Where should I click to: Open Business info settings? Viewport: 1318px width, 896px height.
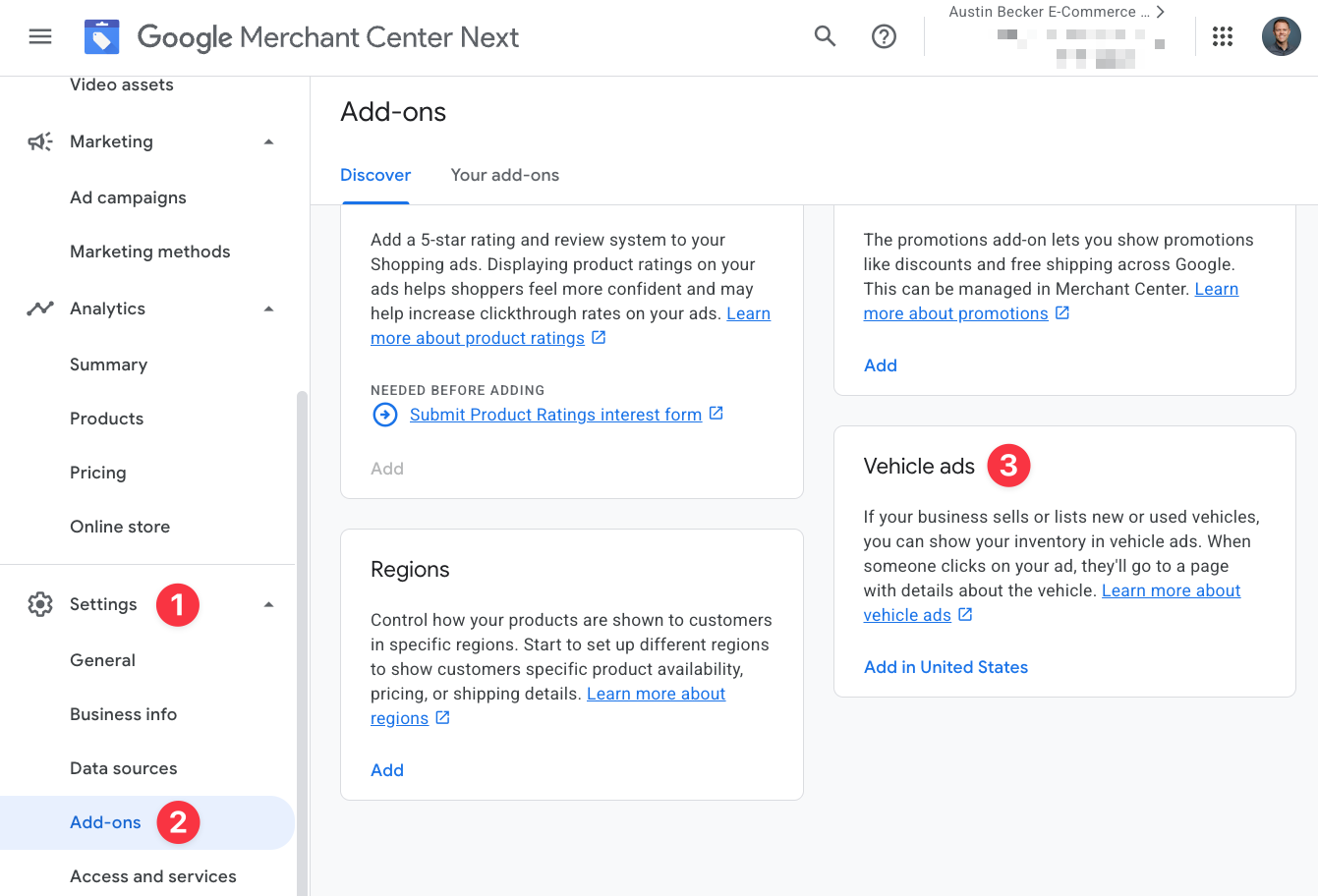pyautogui.click(x=124, y=714)
